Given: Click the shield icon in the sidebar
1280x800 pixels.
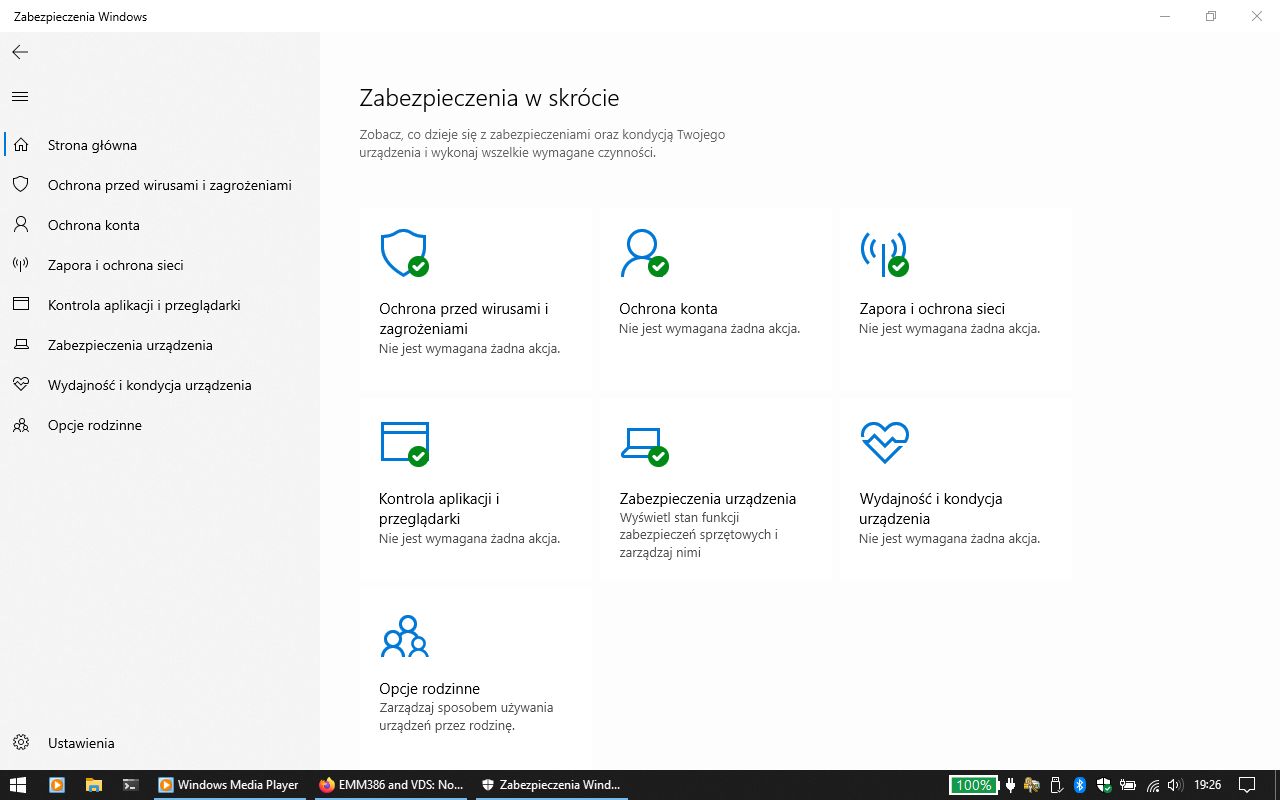Looking at the screenshot, I should click(x=20, y=185).
